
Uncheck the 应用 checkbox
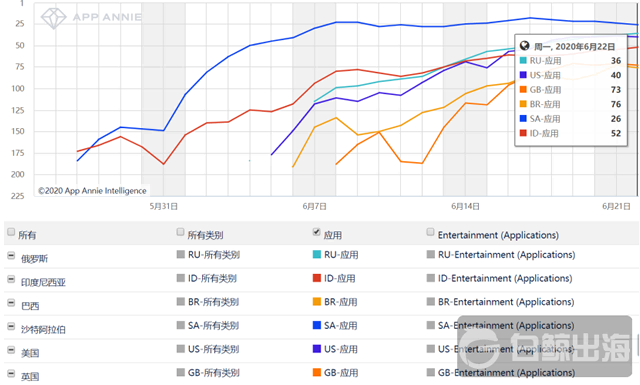pos(316,232)
